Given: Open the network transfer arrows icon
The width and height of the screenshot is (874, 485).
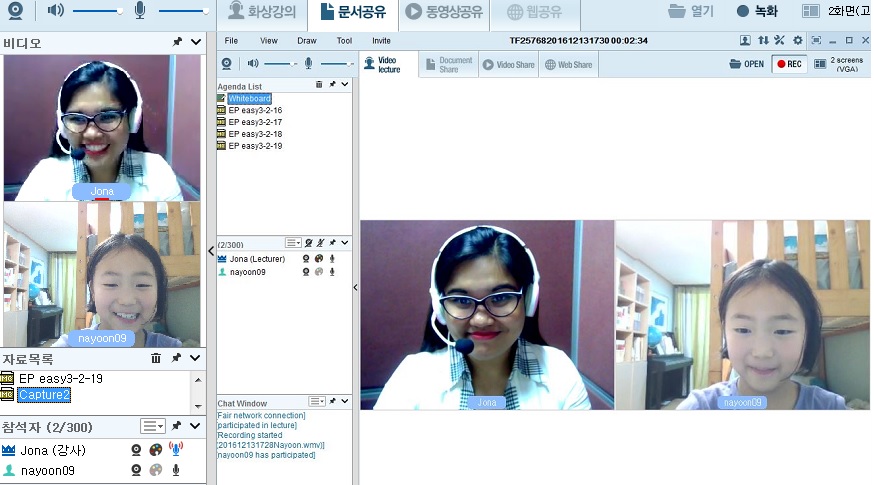Looking at the screenshot, I should point(763,41).
